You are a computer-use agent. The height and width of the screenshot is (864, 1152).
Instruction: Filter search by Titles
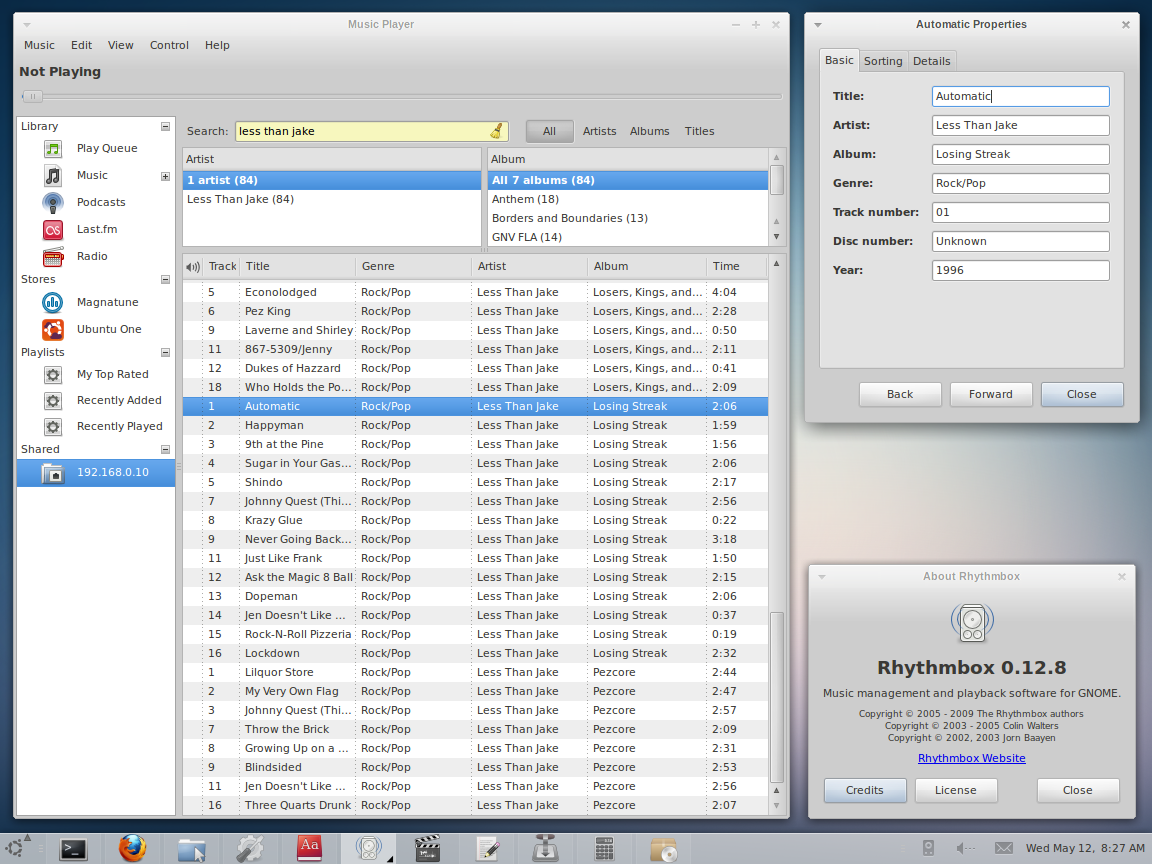click(699, 132)
